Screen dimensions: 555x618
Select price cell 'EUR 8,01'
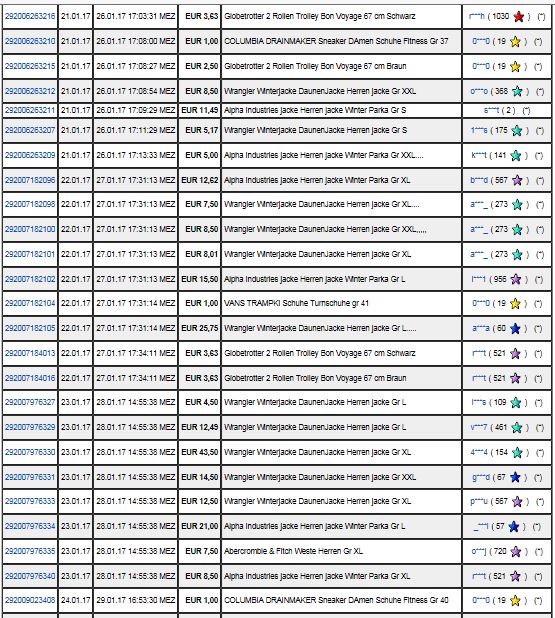(199, 254)
